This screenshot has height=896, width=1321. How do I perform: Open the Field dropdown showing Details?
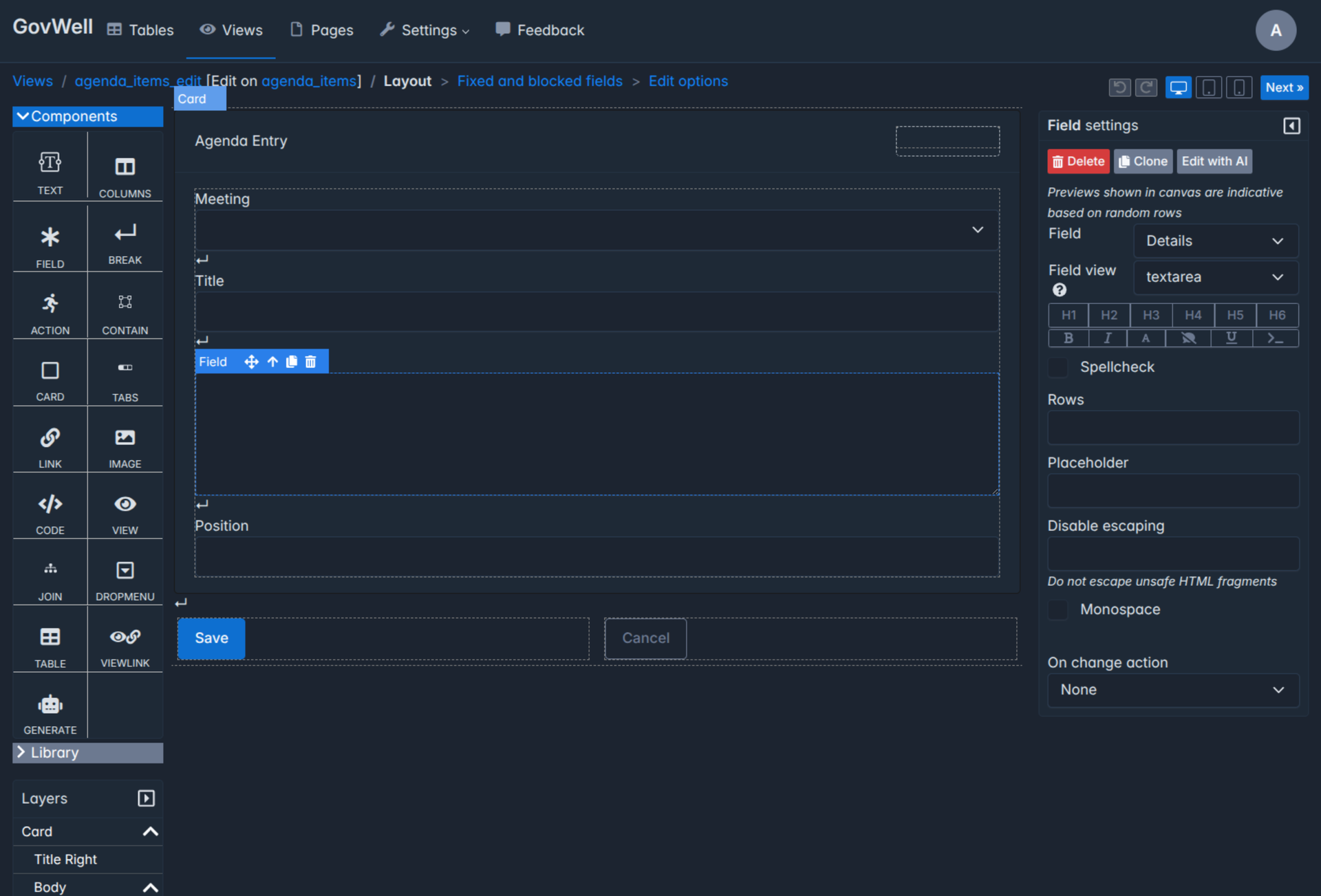click(x=1215, y=241)
